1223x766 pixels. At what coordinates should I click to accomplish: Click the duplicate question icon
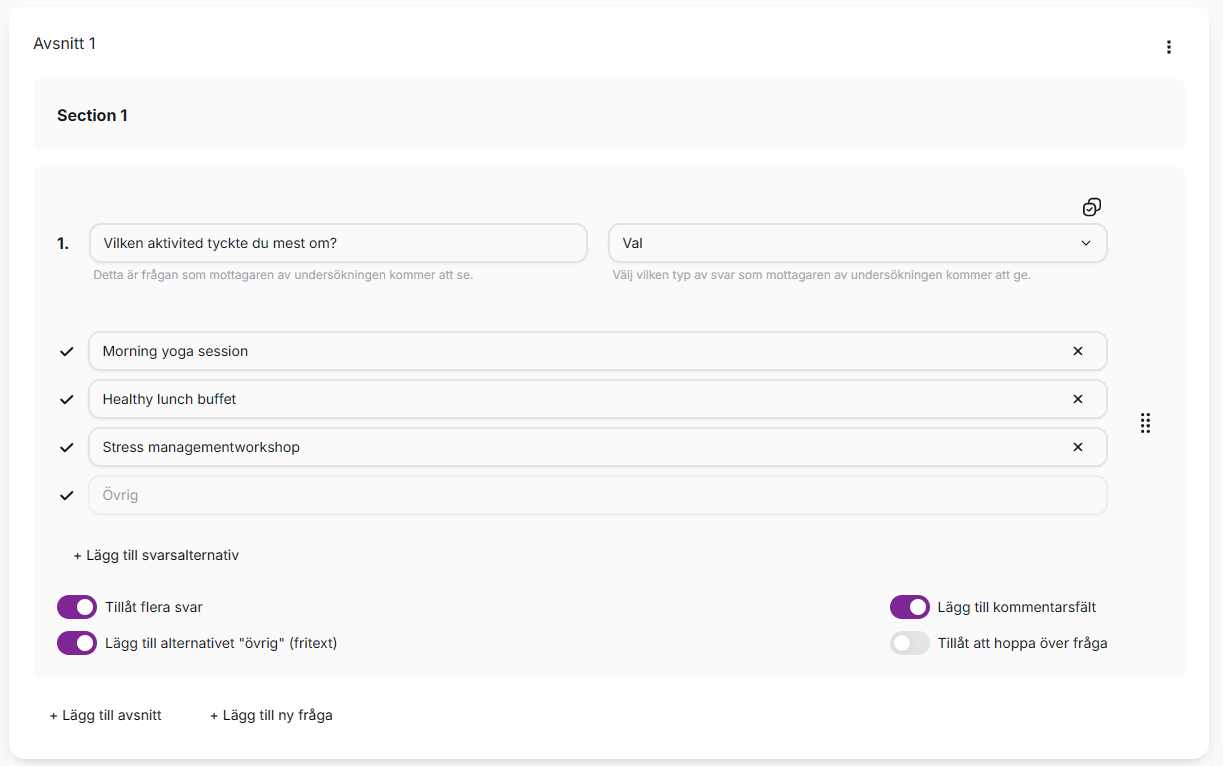click(1091, 207)
